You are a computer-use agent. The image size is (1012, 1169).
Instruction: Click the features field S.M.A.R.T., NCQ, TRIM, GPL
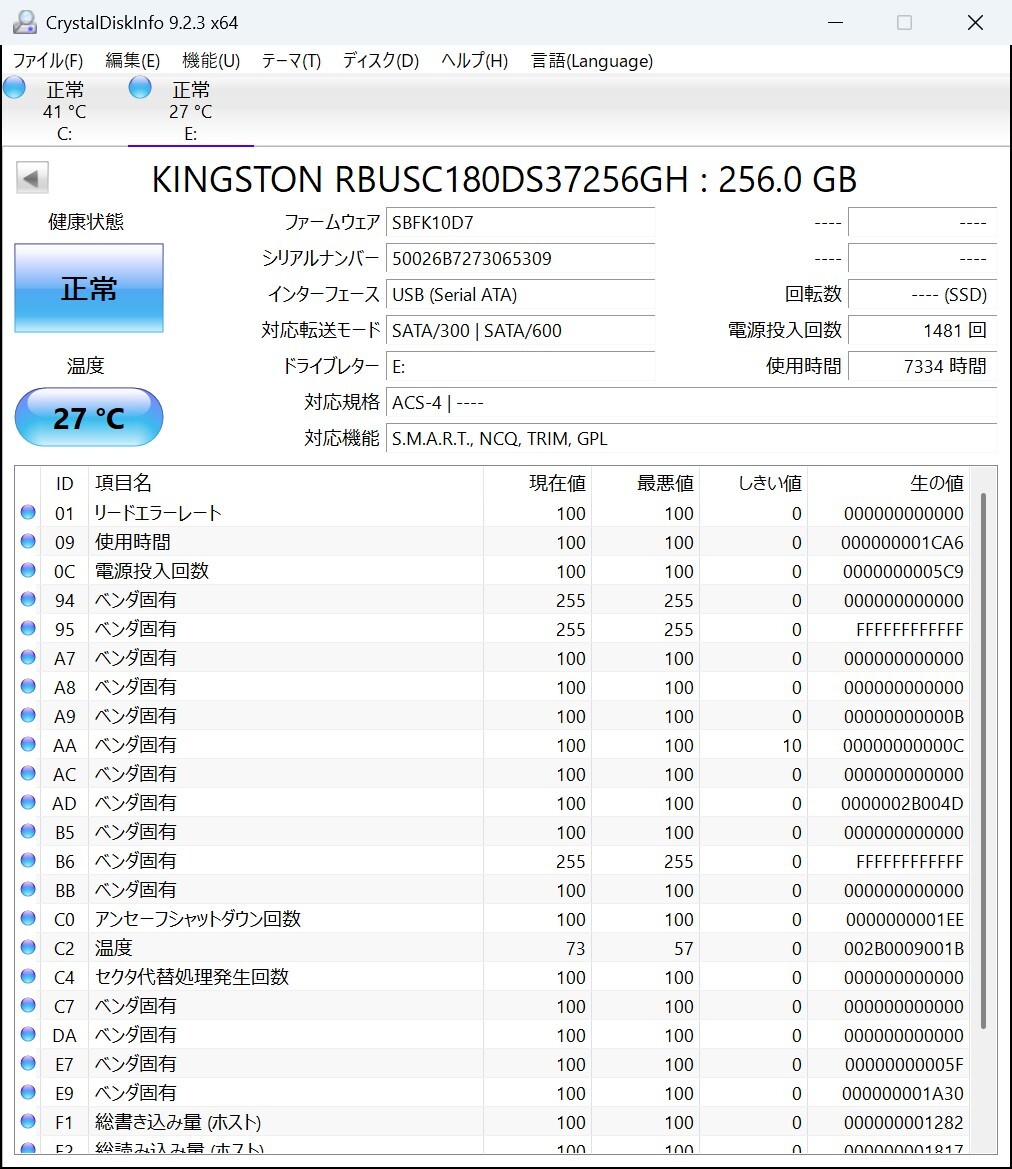coord(691,438)
